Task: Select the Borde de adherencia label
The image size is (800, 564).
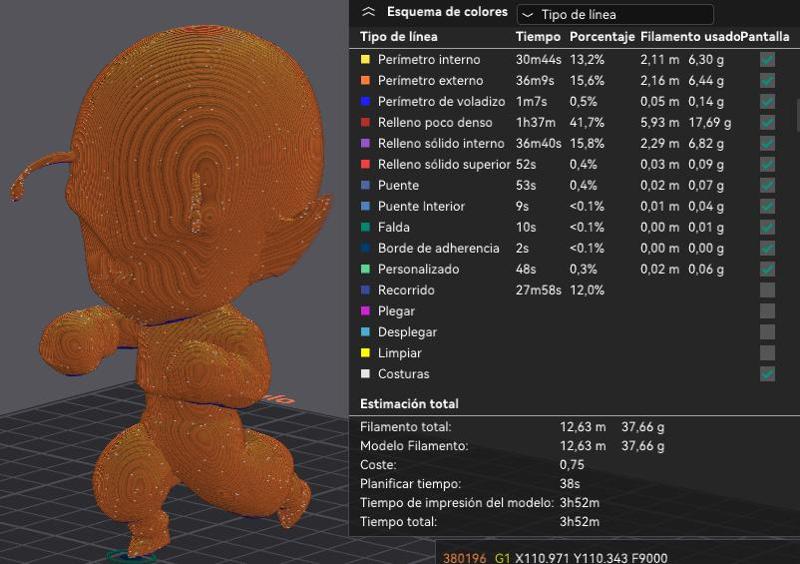Action: pos(438,248)
